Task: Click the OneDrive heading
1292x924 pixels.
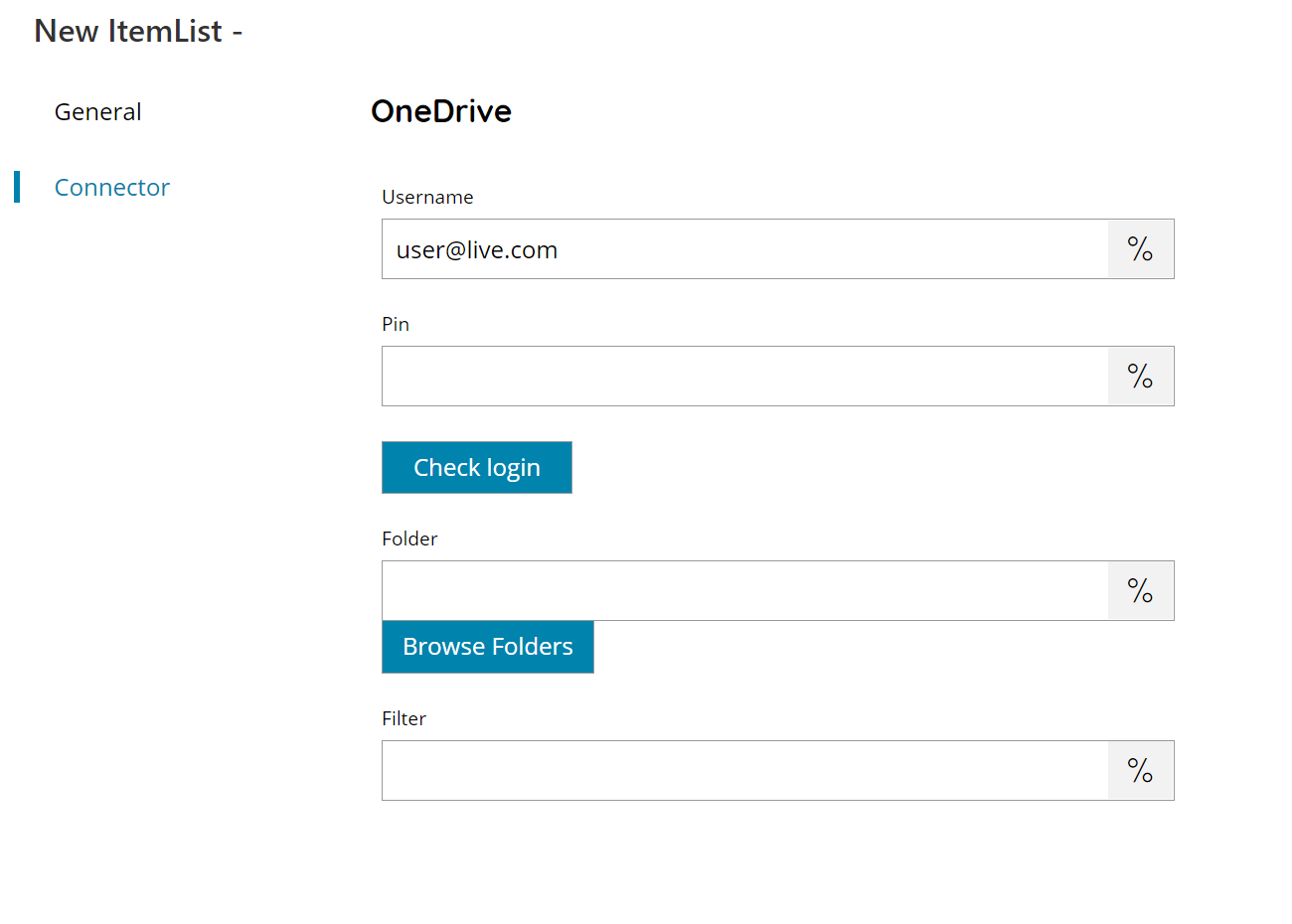Action: [441, 111]
